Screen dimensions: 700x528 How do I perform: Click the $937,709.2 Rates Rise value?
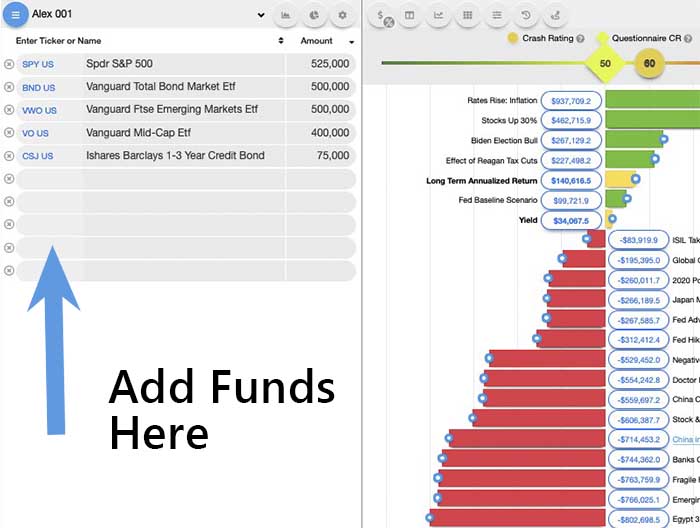(x=571, y=100)
